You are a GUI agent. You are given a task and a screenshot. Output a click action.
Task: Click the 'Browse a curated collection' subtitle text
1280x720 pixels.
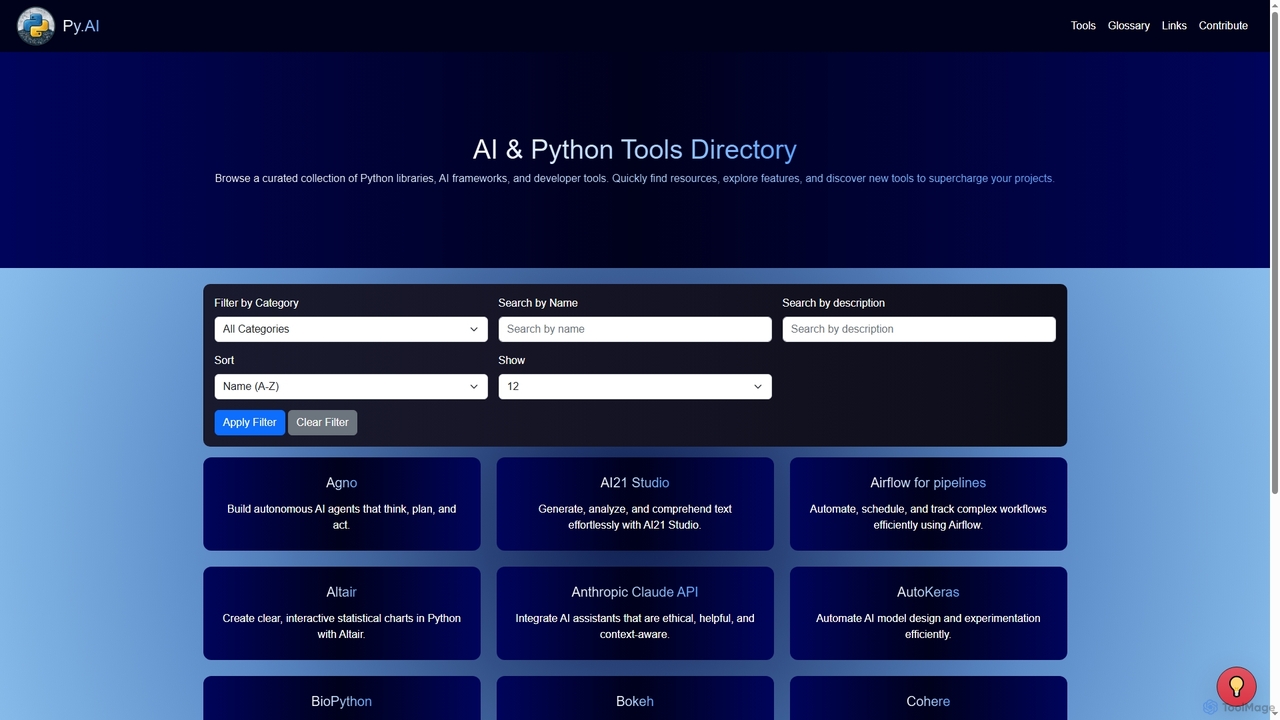[635, 178]
